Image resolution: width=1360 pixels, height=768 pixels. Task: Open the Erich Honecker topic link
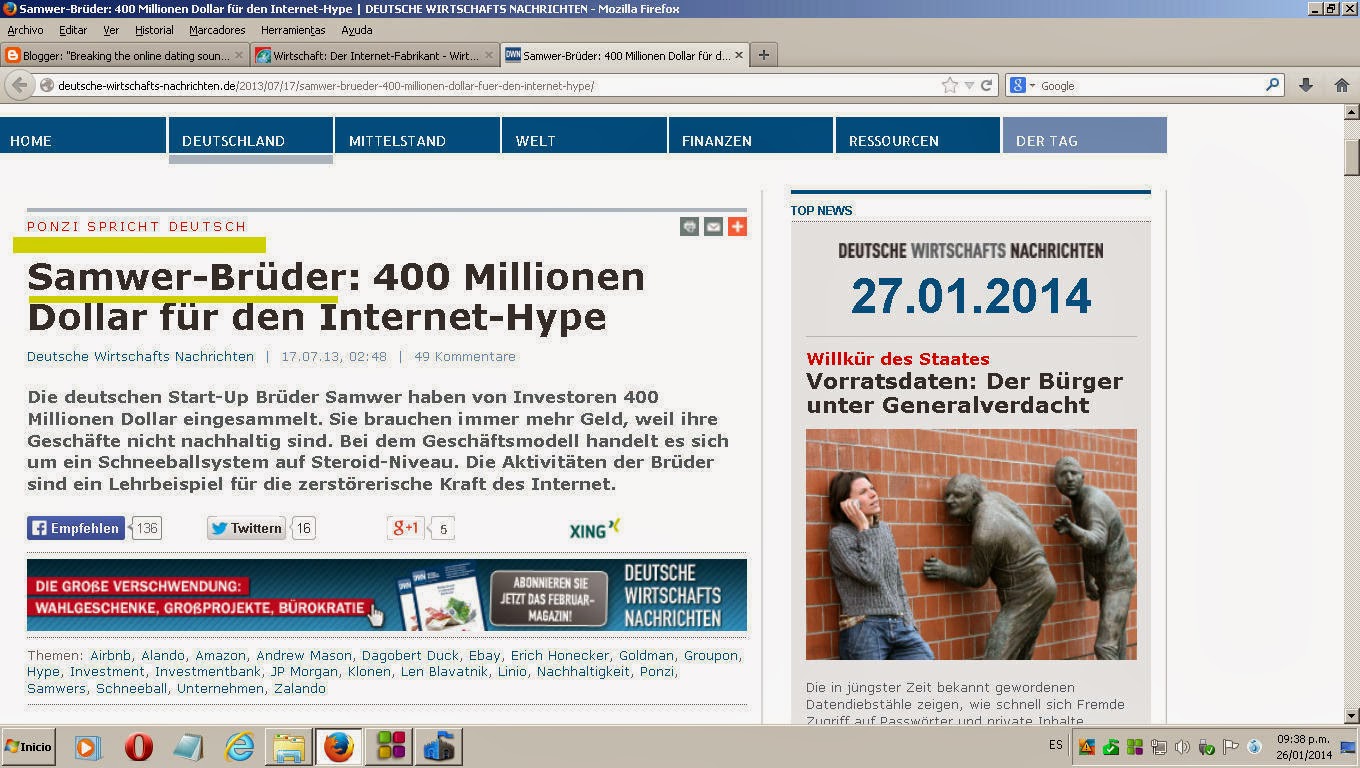point(559,656)
